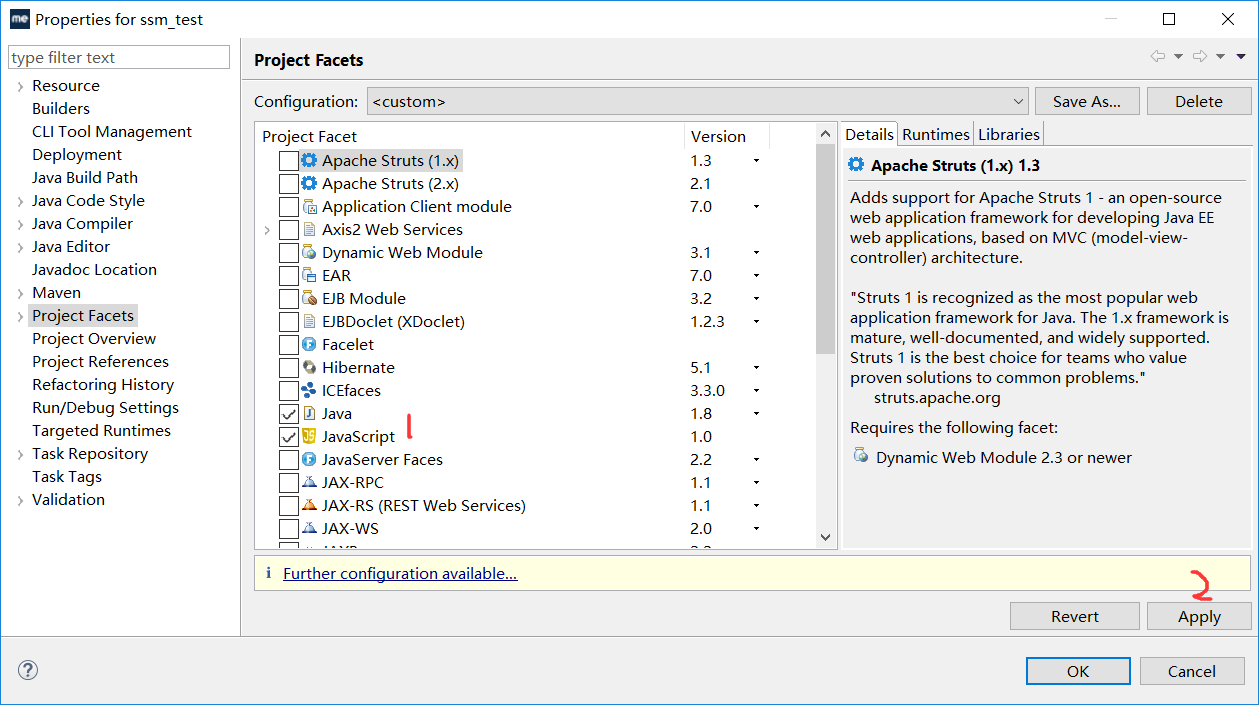
Task: Select Deployment in the tree
Action: 77,154
